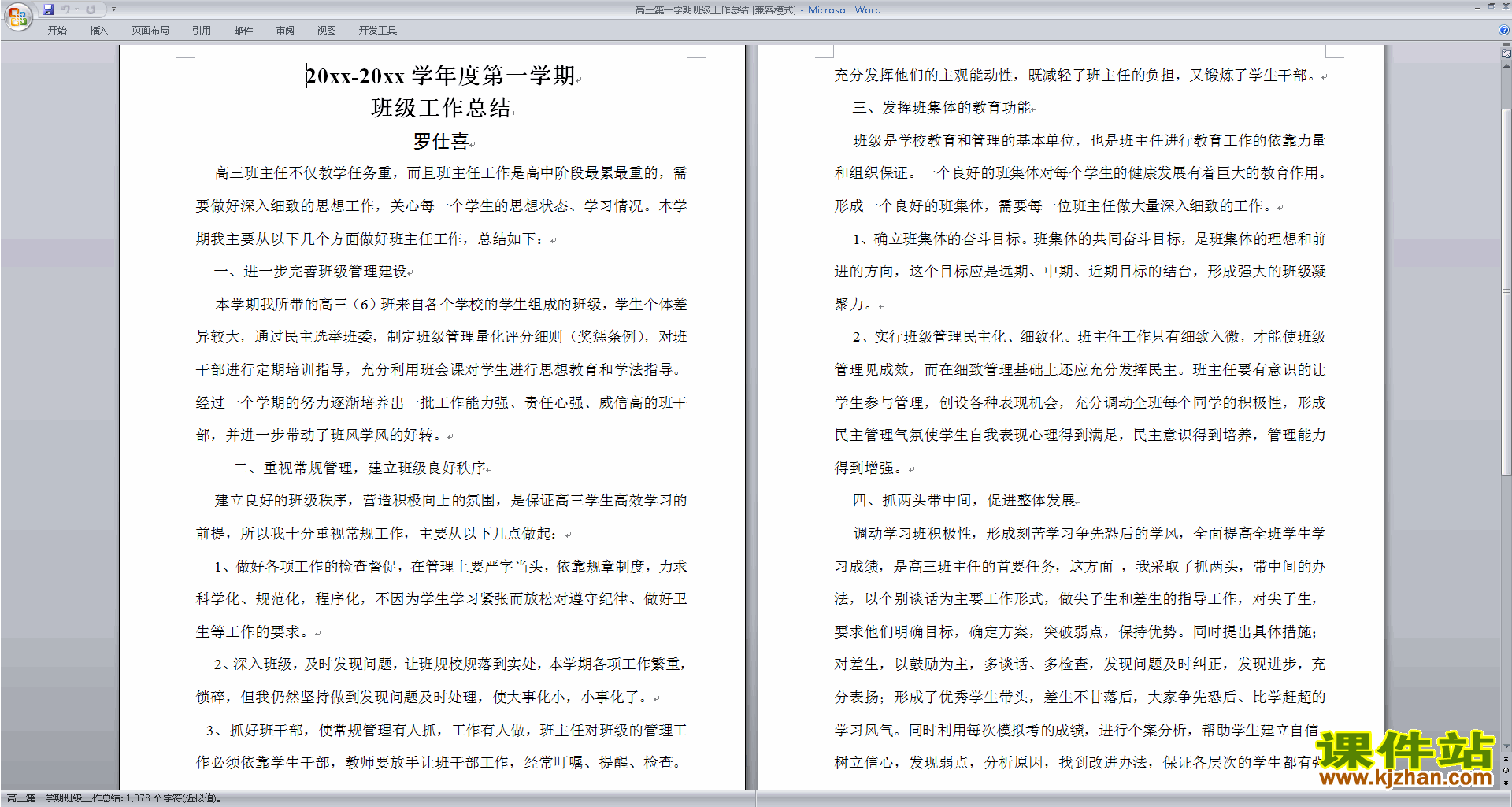Click the line starting '班级是学校教育和管理的基本单位'
The width and height of the screenshot is (1512, 807).
(1089, 141)
